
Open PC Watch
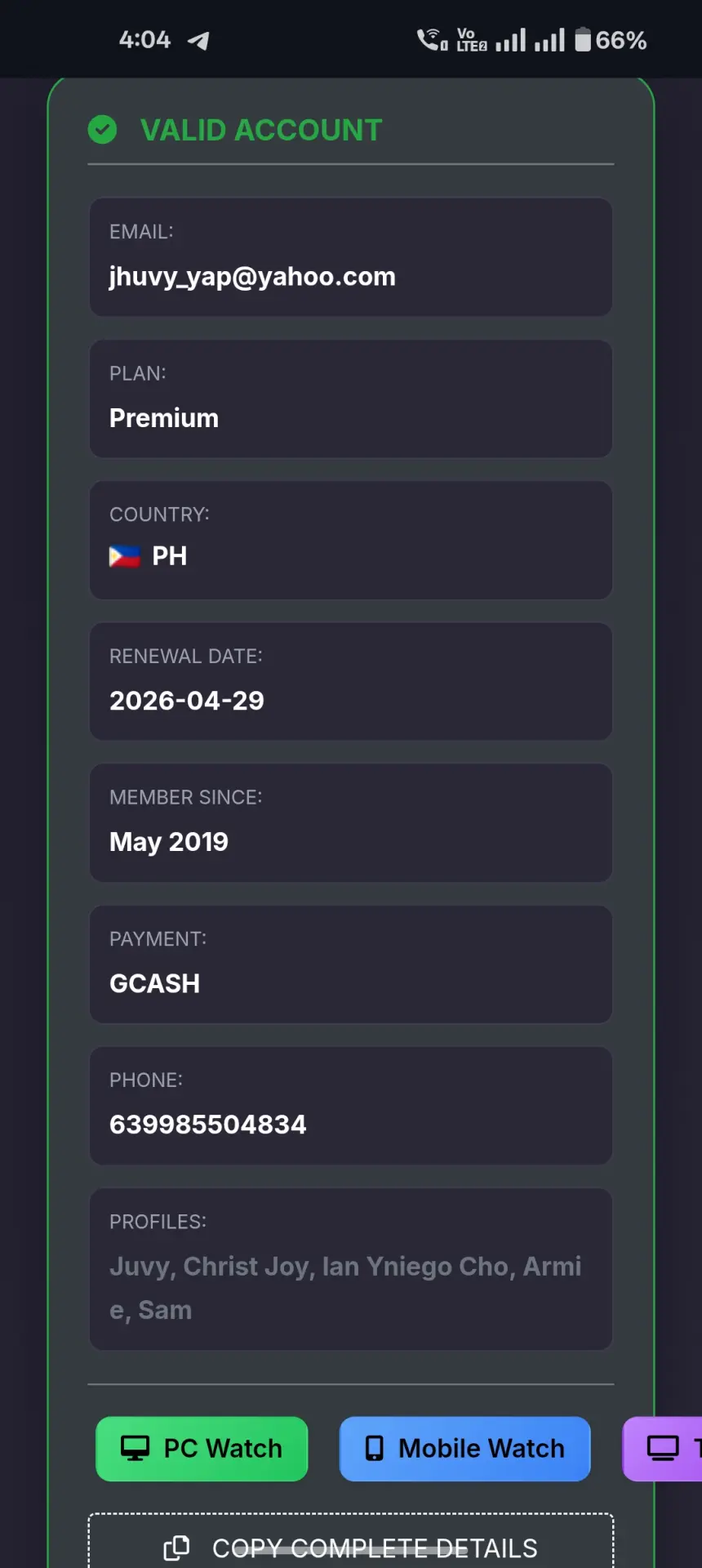click(x=202, y=1449)
